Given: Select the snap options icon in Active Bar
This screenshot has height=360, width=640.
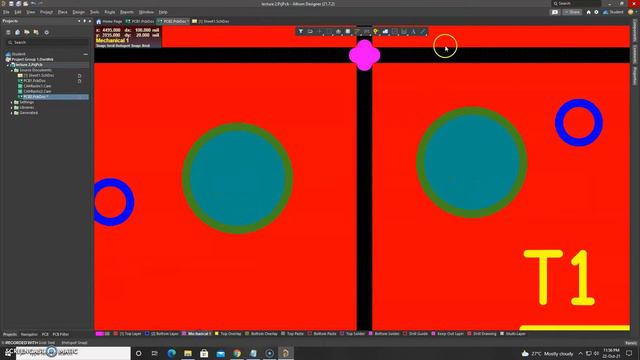Looking at the screenshot, I should click(x=310, y=31).
